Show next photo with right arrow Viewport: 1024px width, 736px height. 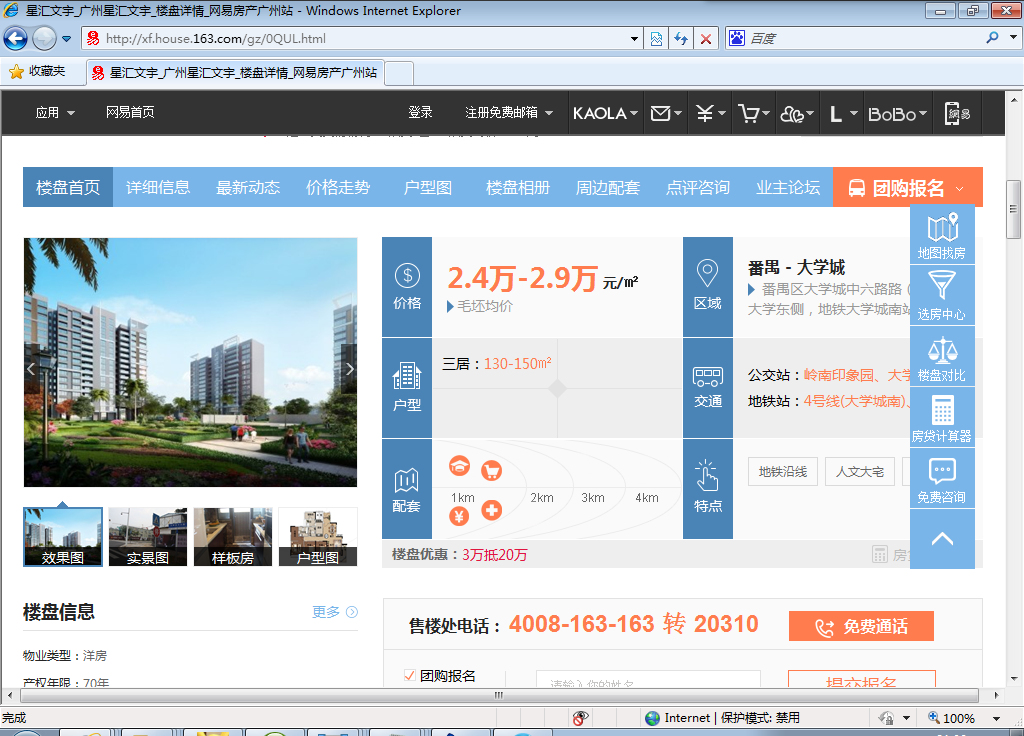[x=349, y=369]
